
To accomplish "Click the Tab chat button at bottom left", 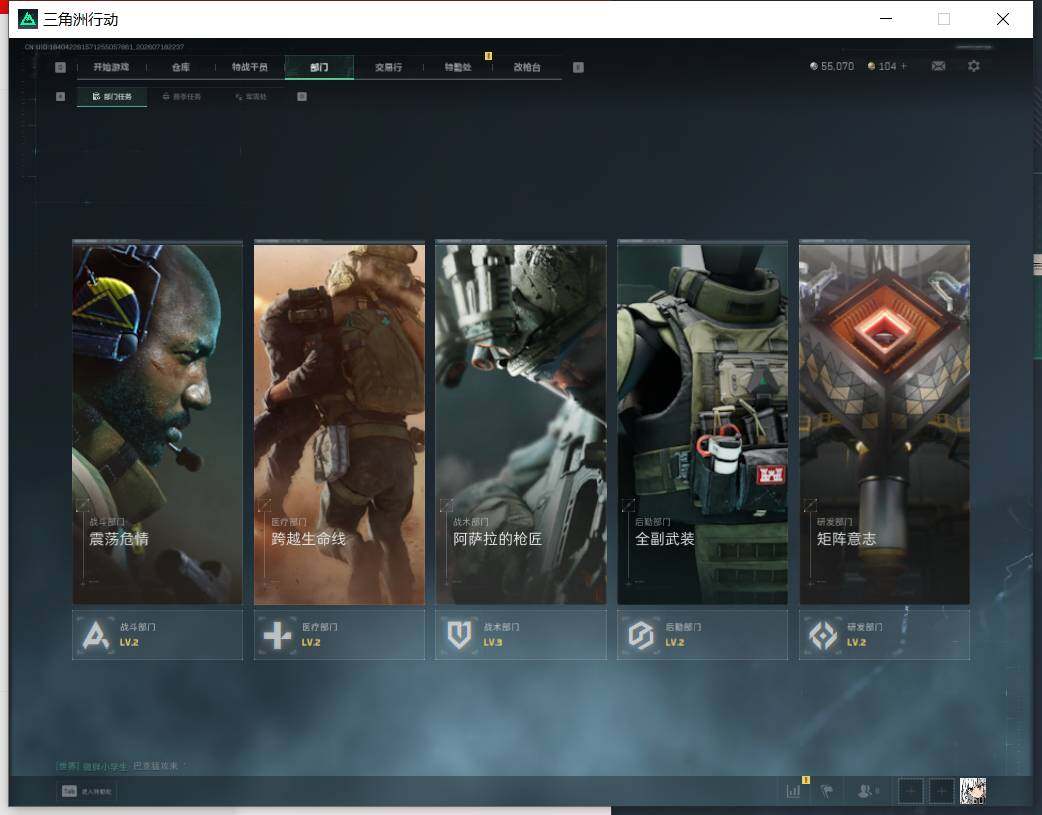I will pos(86,791).
